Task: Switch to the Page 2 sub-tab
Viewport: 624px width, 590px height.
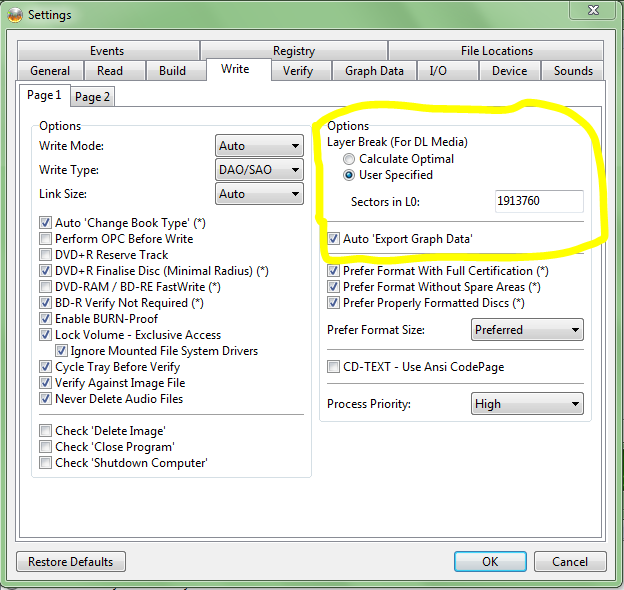Action: point(92,97)
